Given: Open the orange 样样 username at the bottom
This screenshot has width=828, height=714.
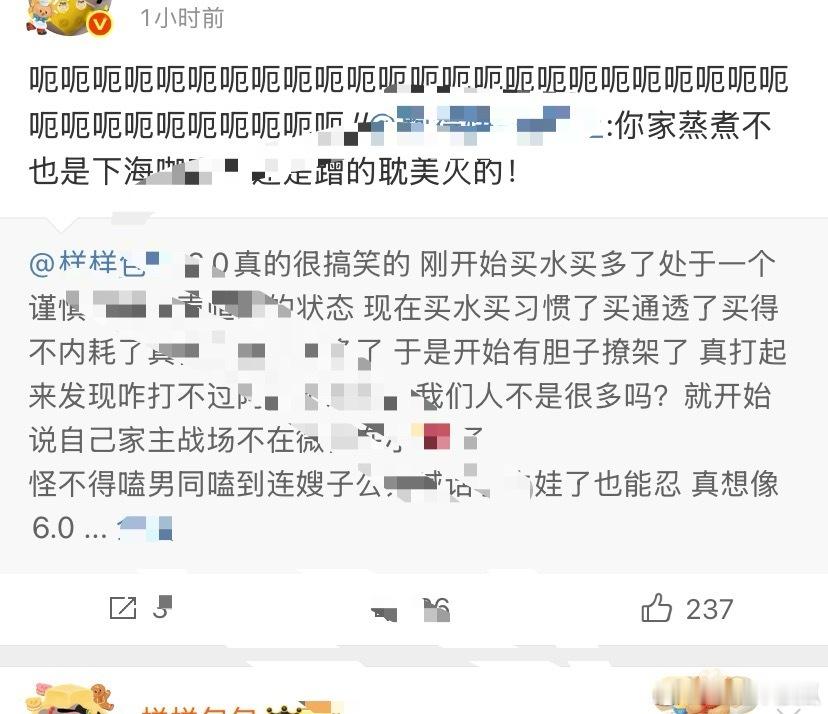Looking at the screenshot, I should pos(199,708).
